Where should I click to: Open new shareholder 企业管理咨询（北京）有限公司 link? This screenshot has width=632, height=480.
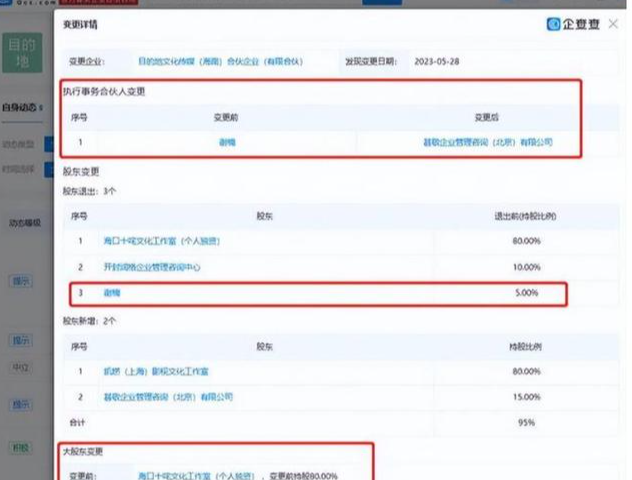click(168, 397)
